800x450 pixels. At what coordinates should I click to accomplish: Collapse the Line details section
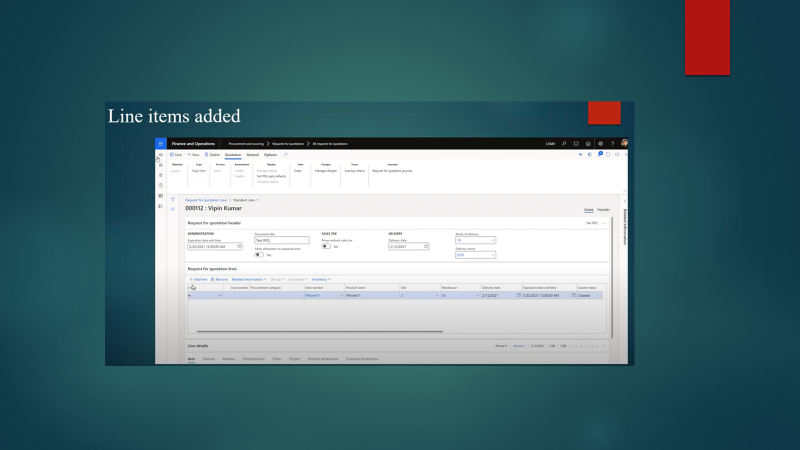click(604, 346)
